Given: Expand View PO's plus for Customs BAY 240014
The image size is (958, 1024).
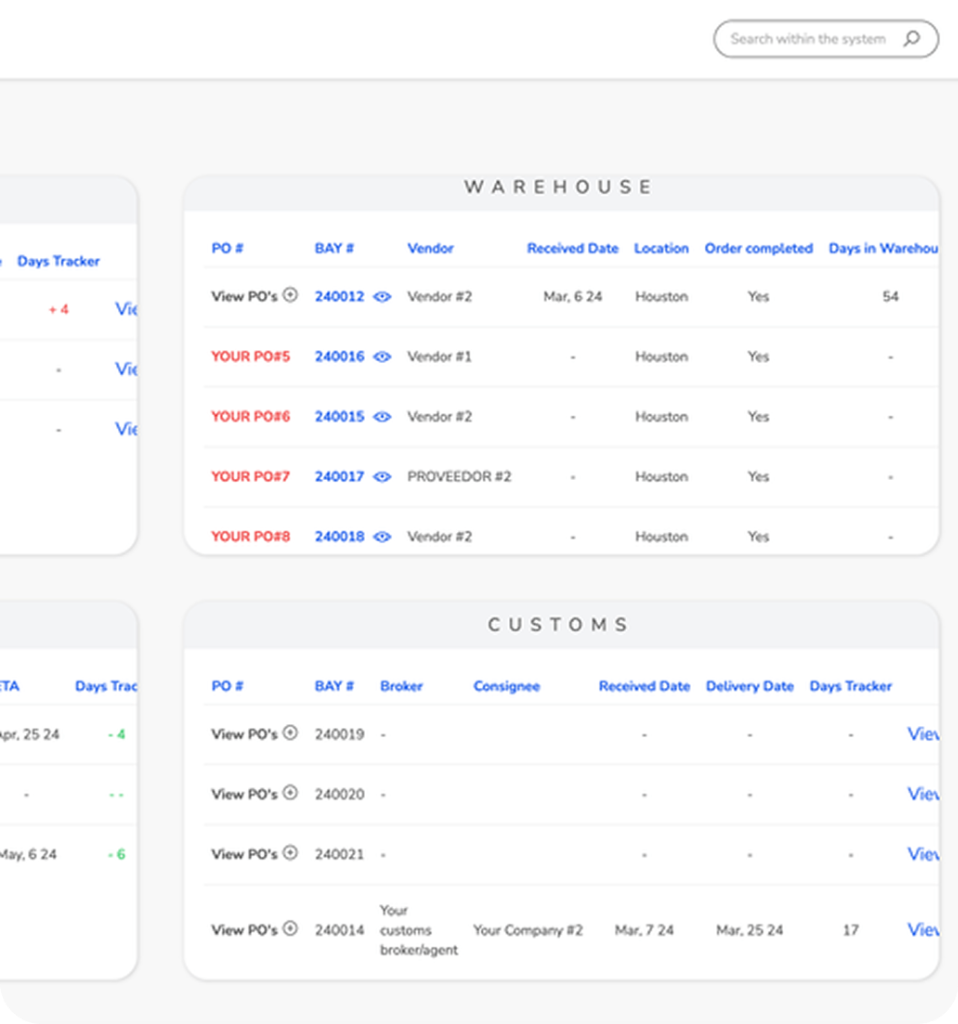Looking at the screenshot, I should pyautogui.click(x=291, y=929).
